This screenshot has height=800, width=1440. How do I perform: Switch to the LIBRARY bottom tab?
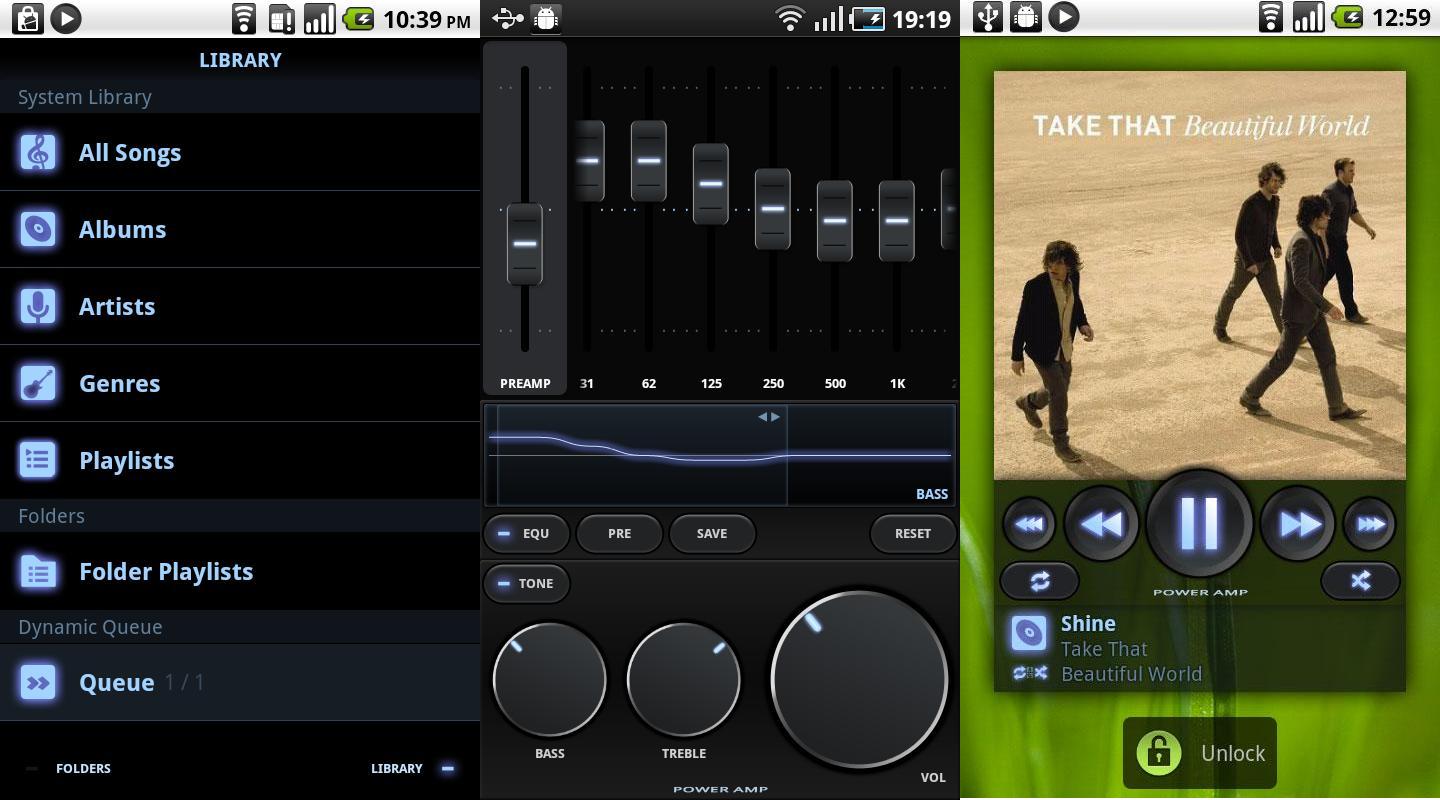point(413,768)
